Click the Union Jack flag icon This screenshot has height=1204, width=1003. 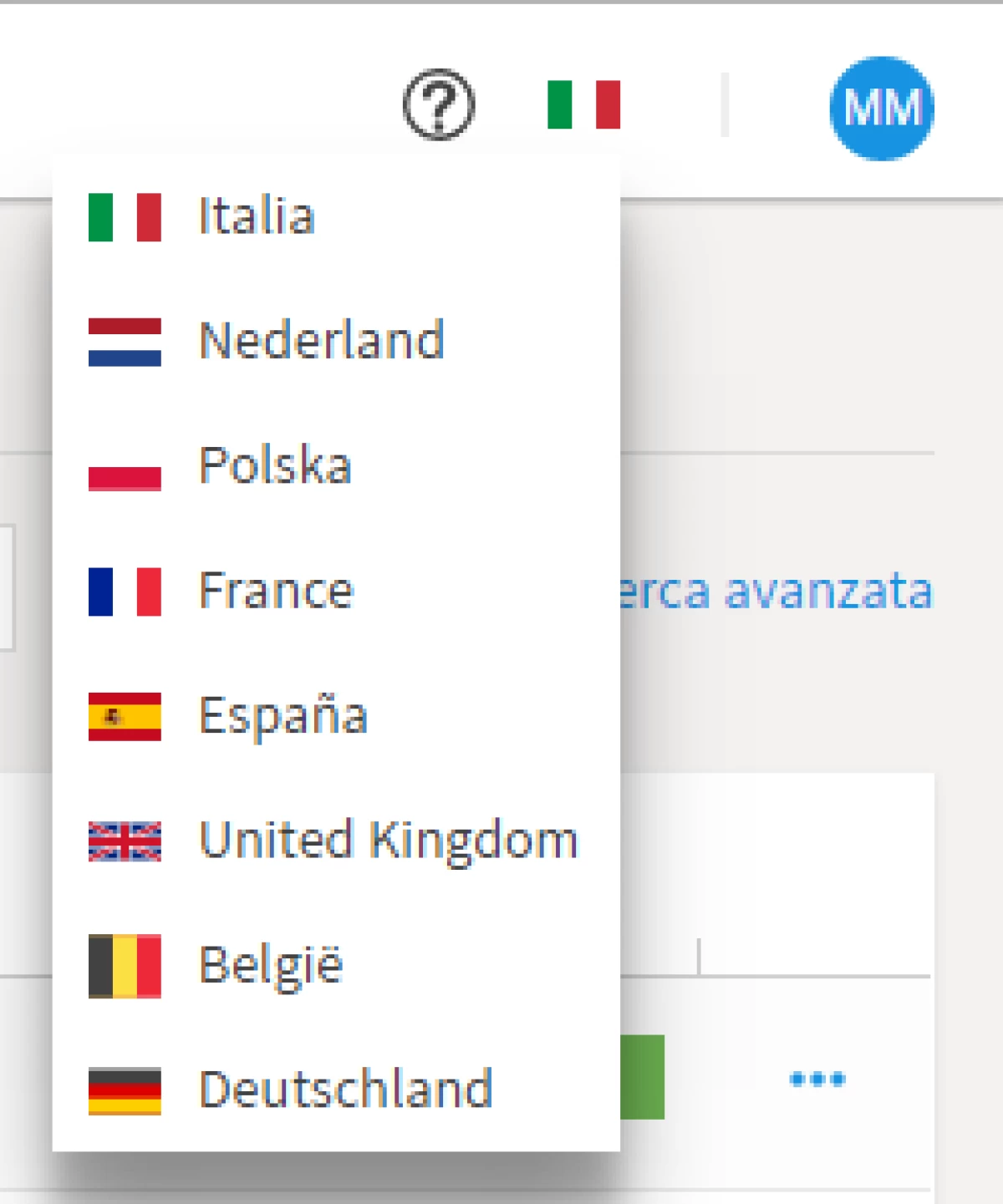pyautogui.click(x=125, y=841)
